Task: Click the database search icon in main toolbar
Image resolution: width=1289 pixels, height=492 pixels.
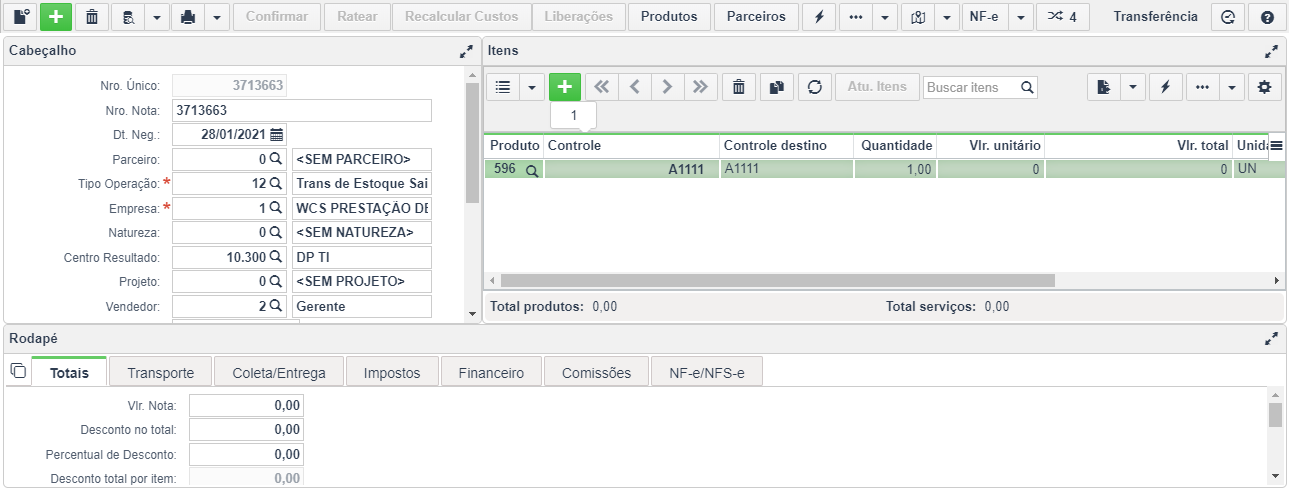Action: tap(128, 17)
